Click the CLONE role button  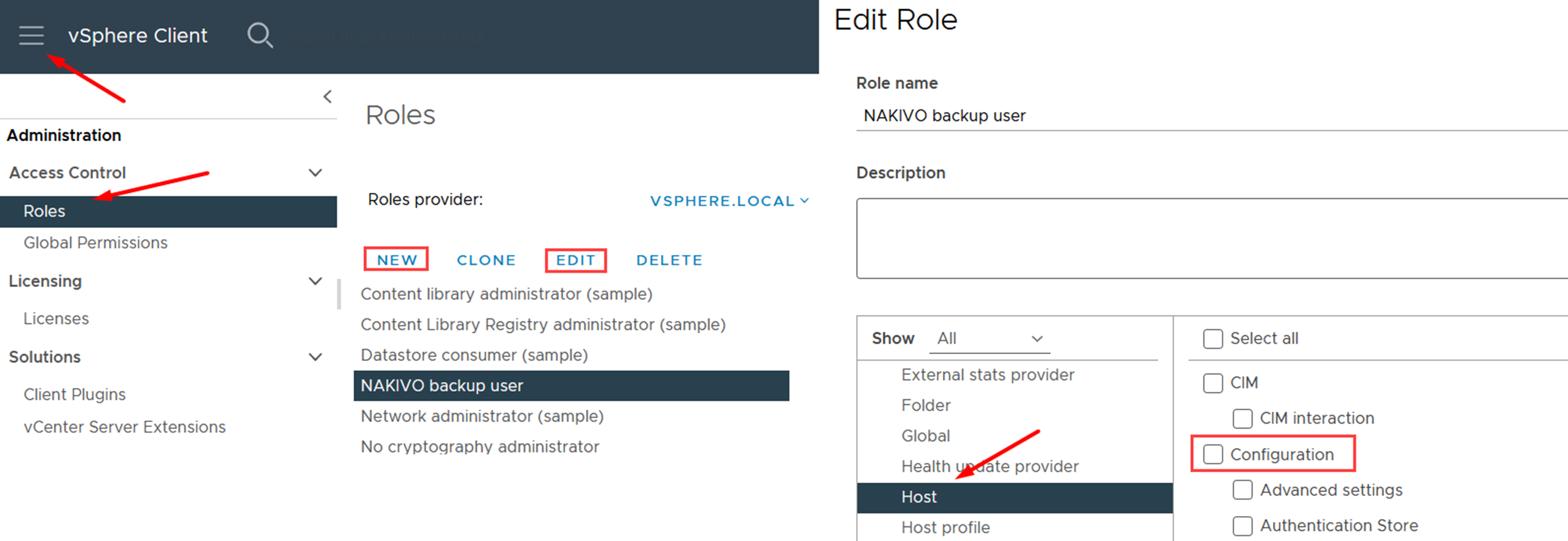[x=486, y=260]
